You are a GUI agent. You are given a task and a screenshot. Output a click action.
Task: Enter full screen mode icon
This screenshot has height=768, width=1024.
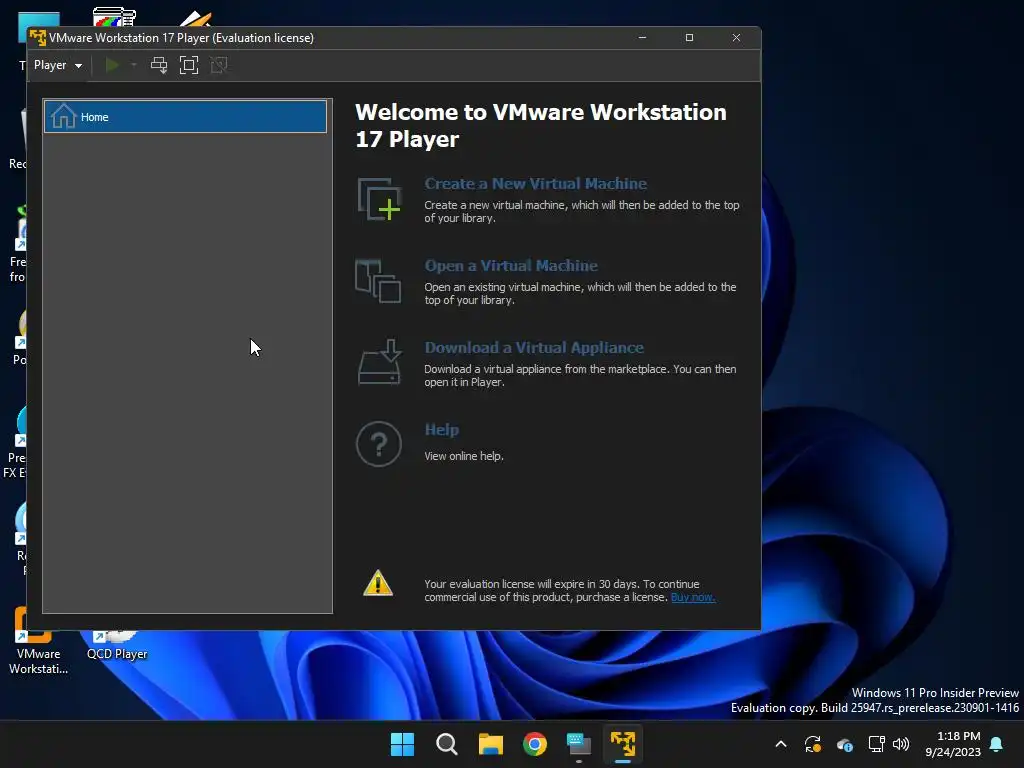click(189, 65)
